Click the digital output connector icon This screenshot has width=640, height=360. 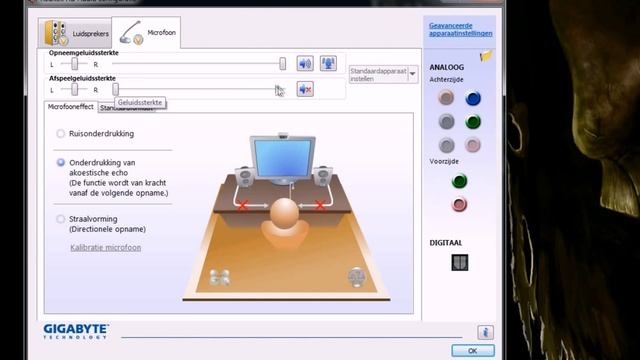460,262
